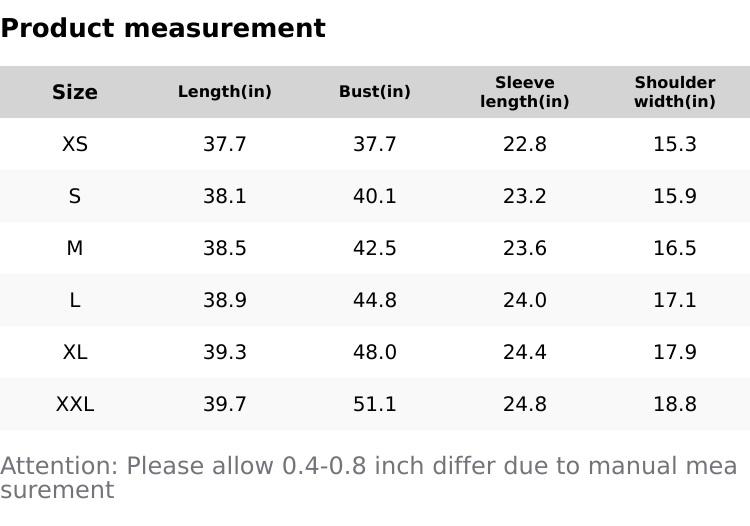Viewport: 750px width, 526px height.
Task: Click the Attention manual measurement note
Action: pyautogui.click(x=368, y=477)
